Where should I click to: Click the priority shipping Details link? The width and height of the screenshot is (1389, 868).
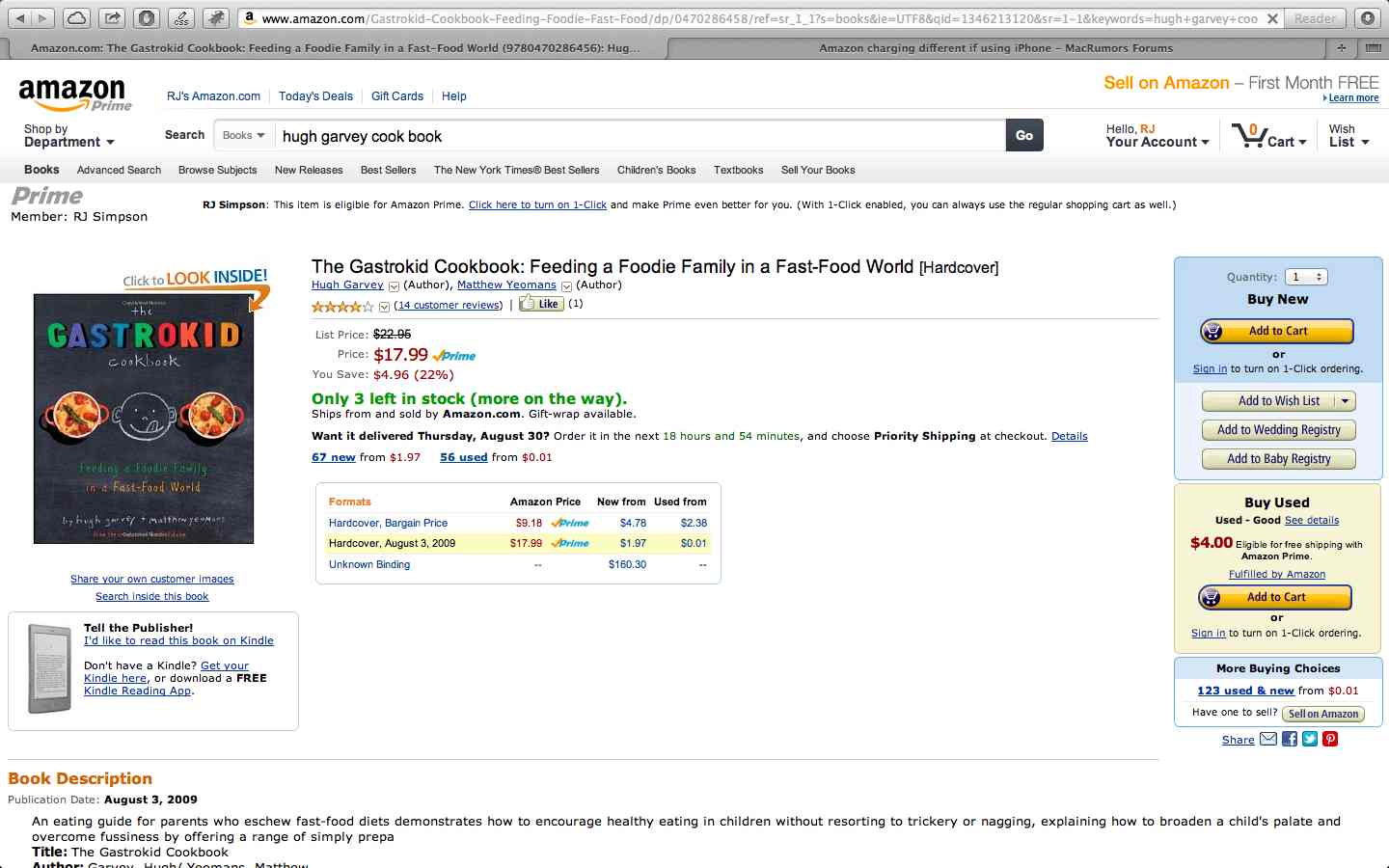[x=1069, y=436]
